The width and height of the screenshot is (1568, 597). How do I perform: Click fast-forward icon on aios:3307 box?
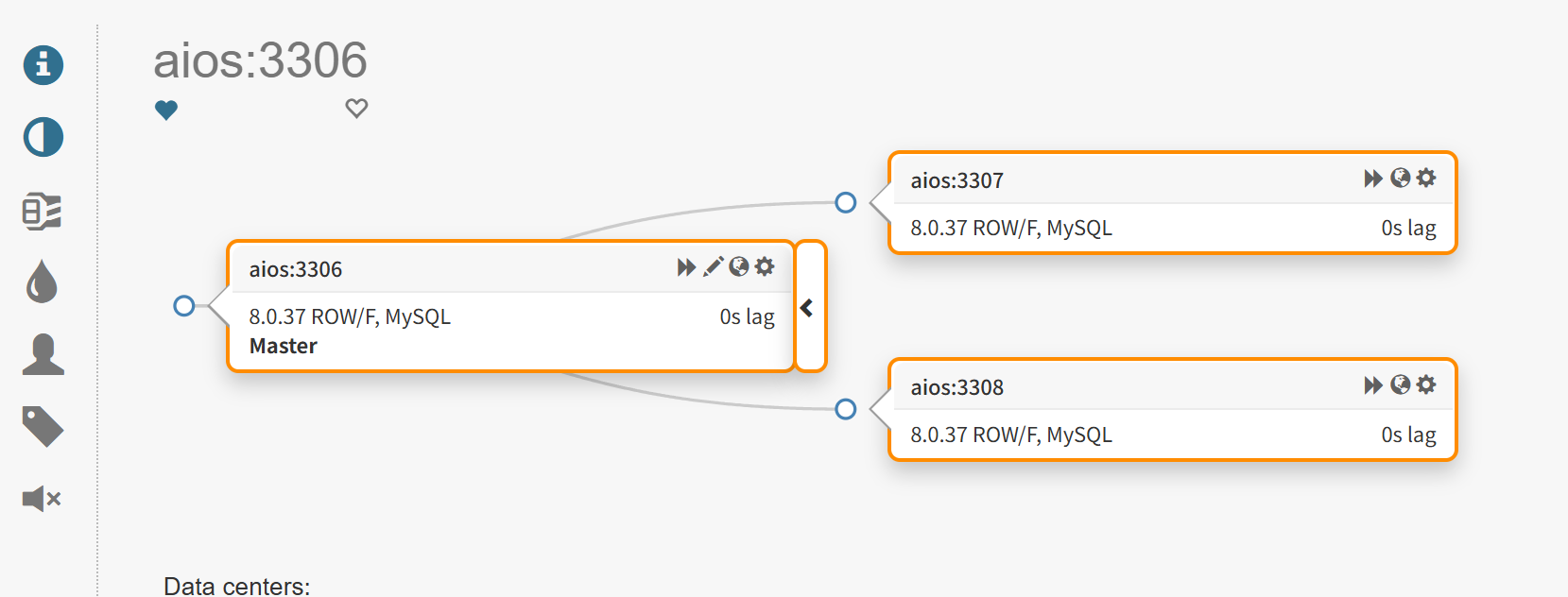pos(1373,179)
